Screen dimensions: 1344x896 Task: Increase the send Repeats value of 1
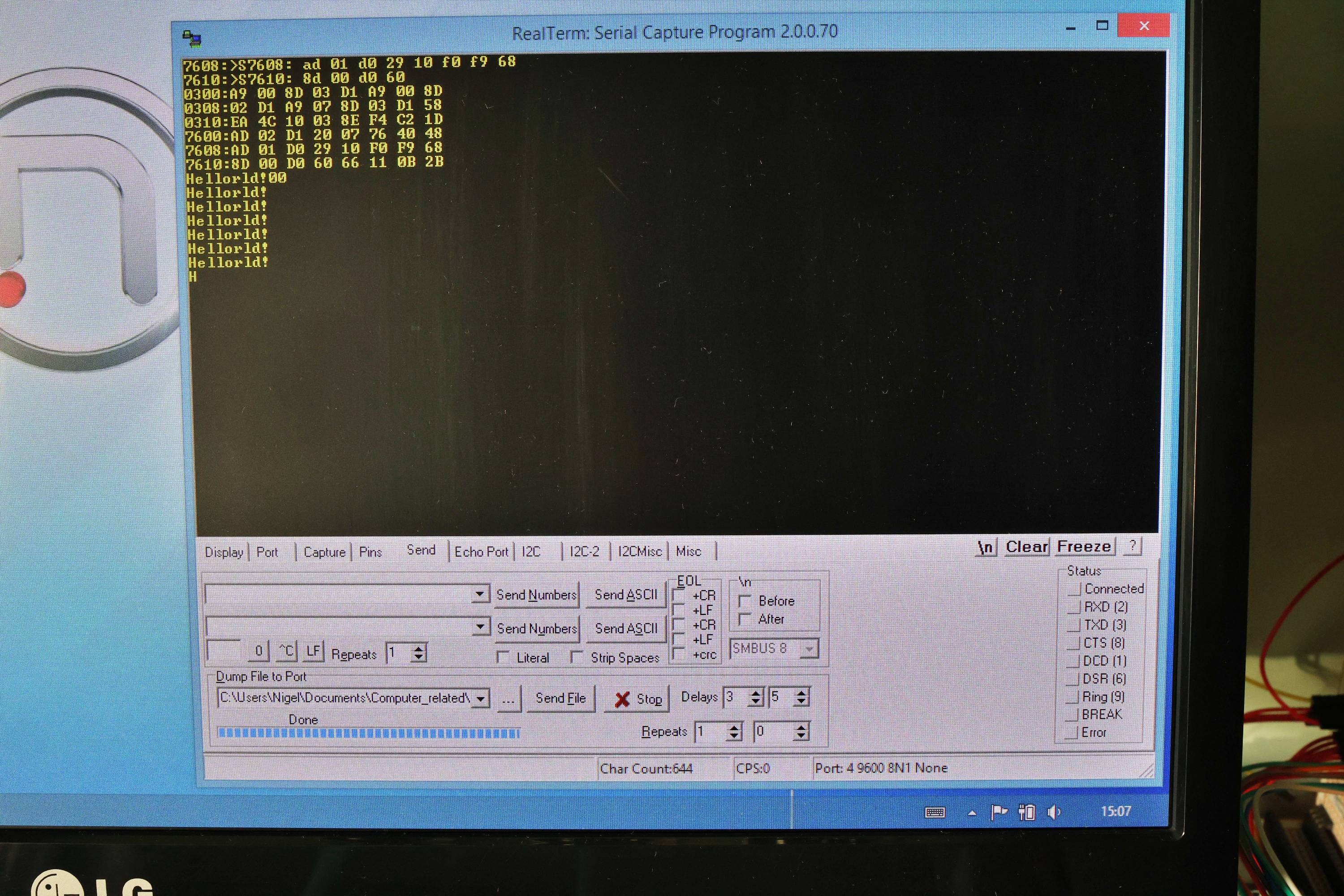[419, 649]
